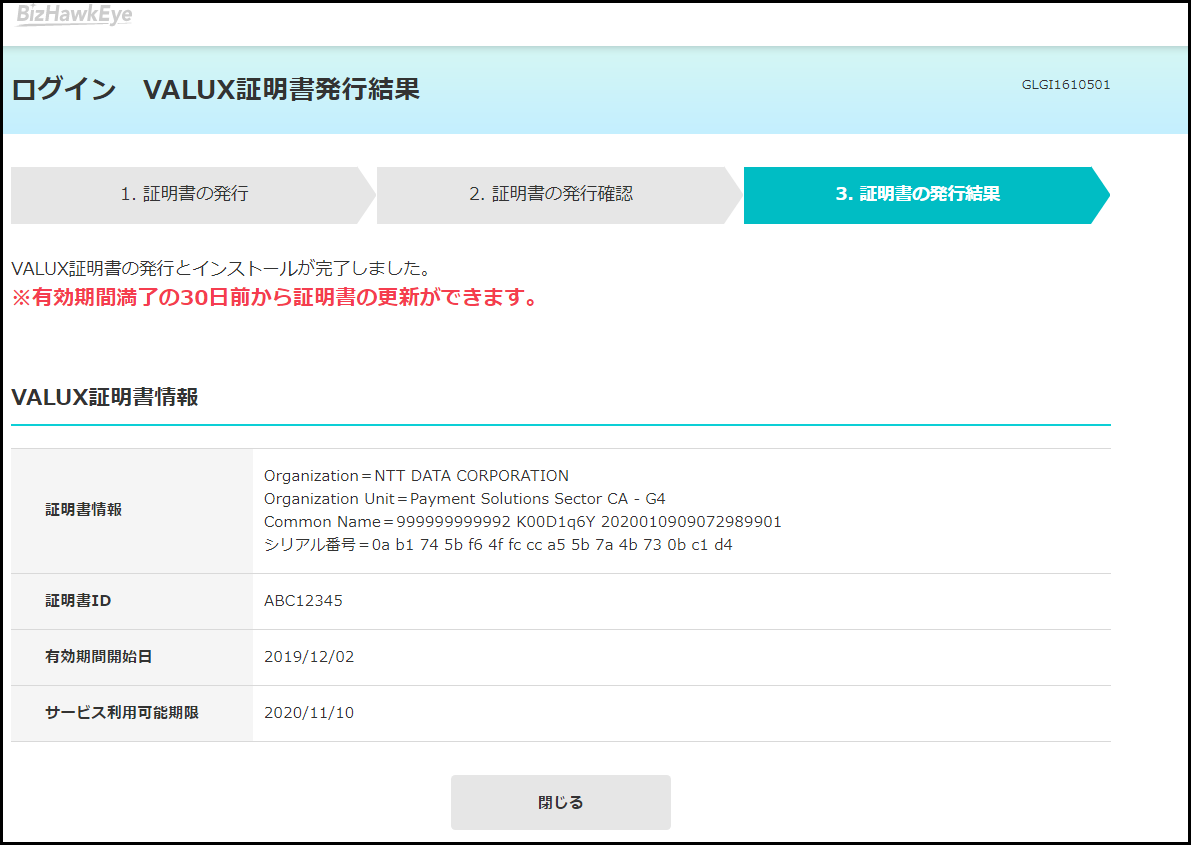
Task: Click the screen ID GLGI1610501
Action: 1066,85
